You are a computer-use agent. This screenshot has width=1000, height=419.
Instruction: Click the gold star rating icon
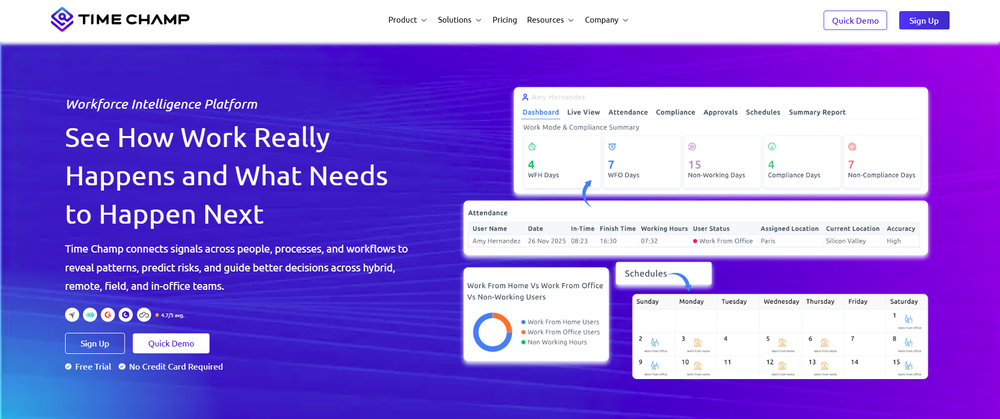point(157,315)
